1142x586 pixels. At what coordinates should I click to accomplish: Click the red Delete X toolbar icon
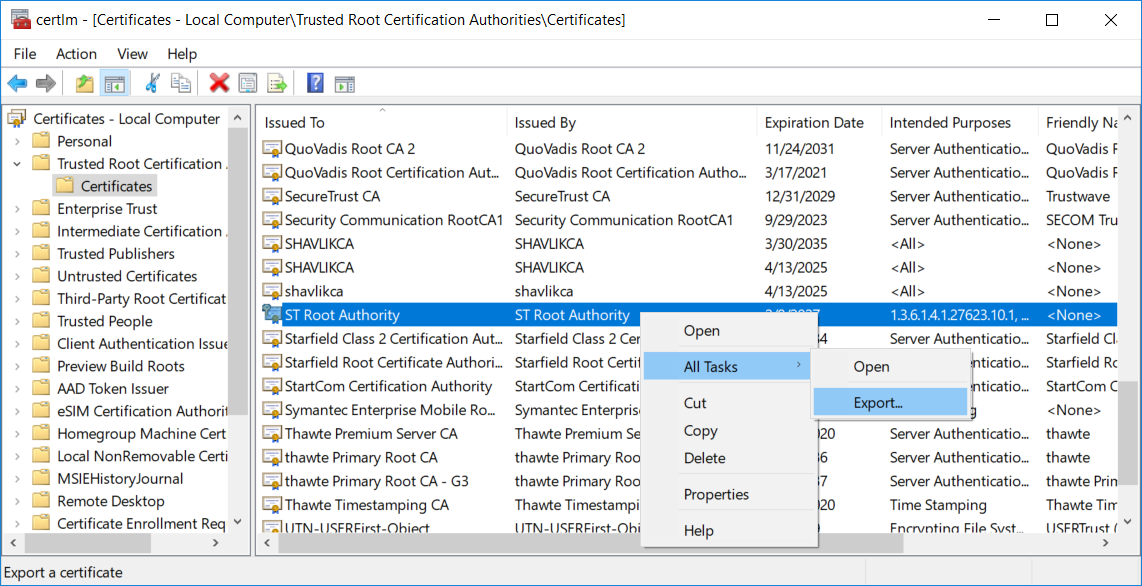tap(219, 83)
